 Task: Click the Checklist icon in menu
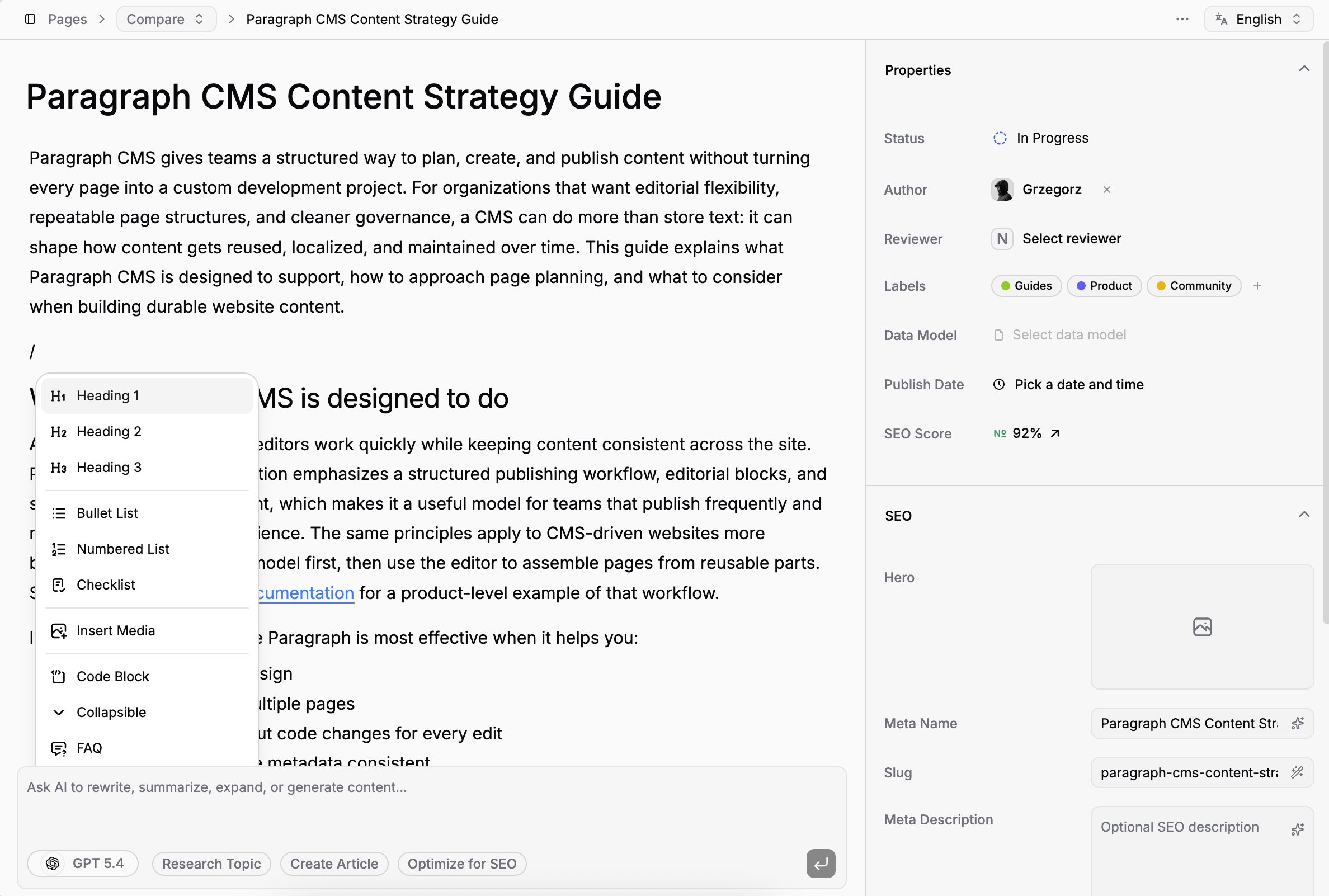coord(59,584)
